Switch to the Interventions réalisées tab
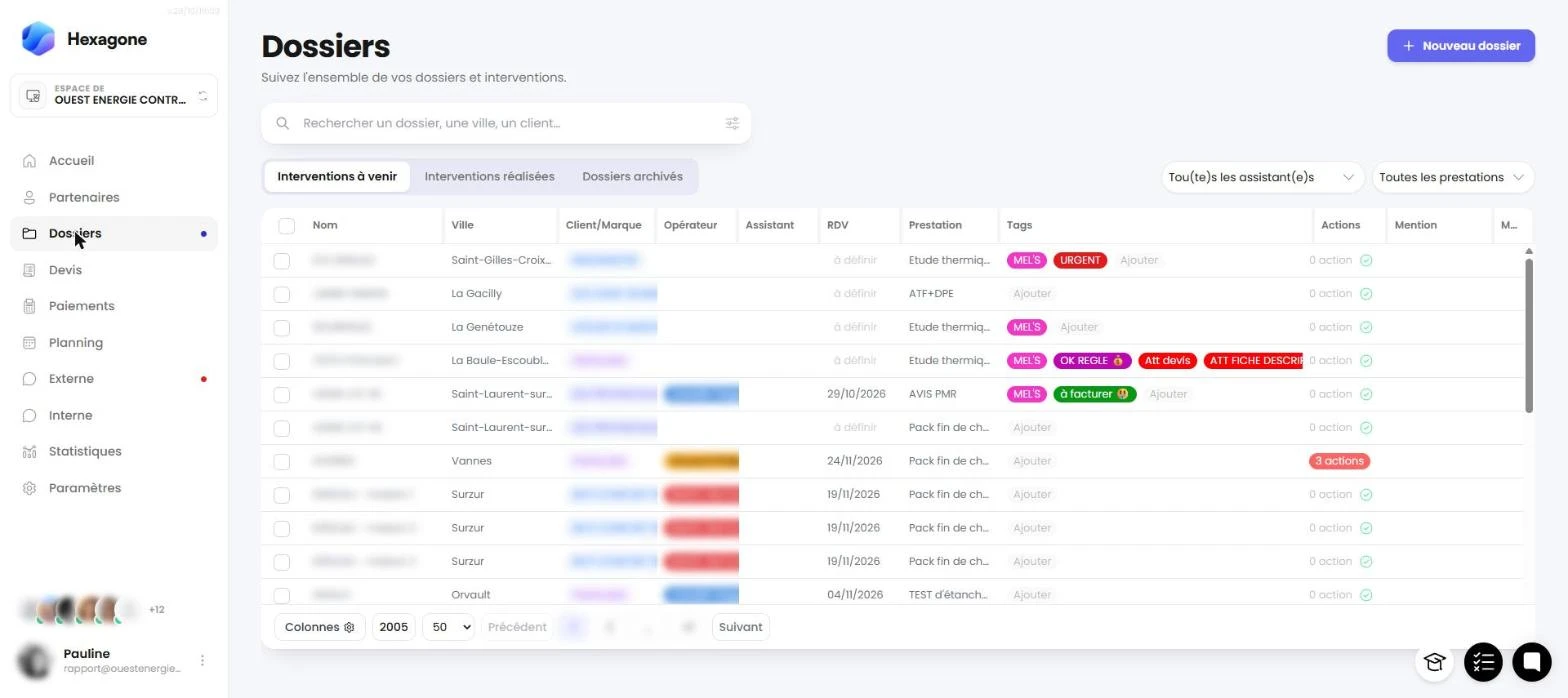 tap(489, 177)
